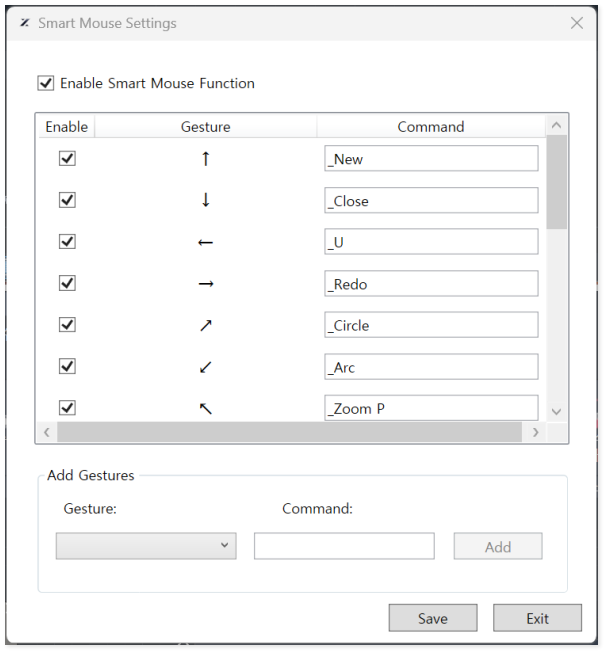Save the smart mouse settings

[x=433, y=618]
